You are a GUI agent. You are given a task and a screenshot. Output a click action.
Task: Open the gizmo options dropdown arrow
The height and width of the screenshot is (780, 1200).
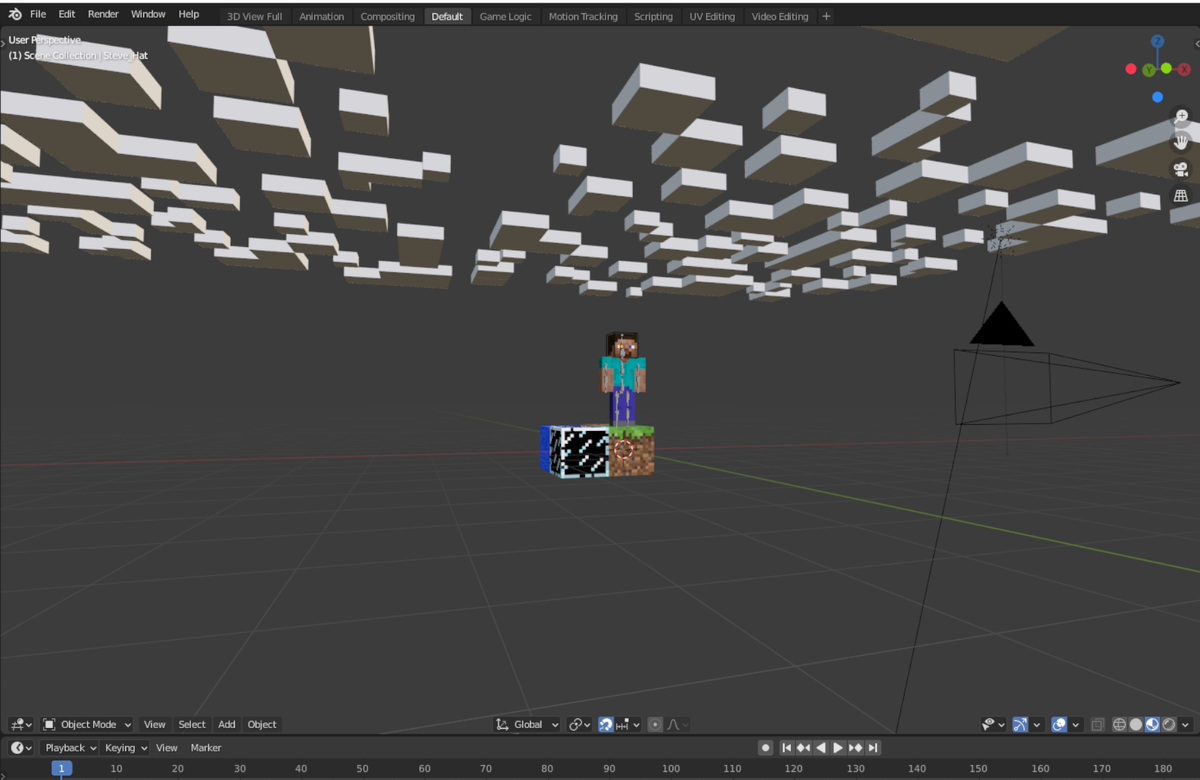(x=1037, y=724)
